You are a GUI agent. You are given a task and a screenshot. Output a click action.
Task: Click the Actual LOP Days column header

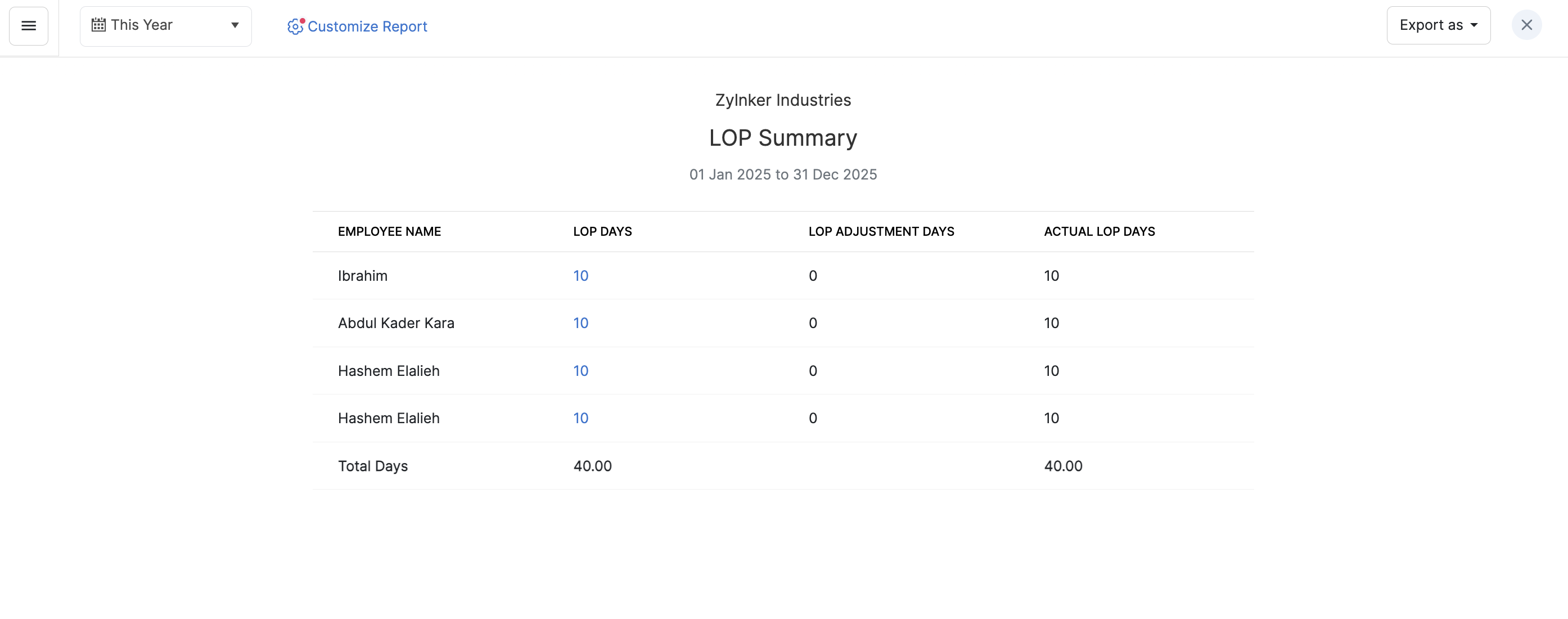[1099, 231]
